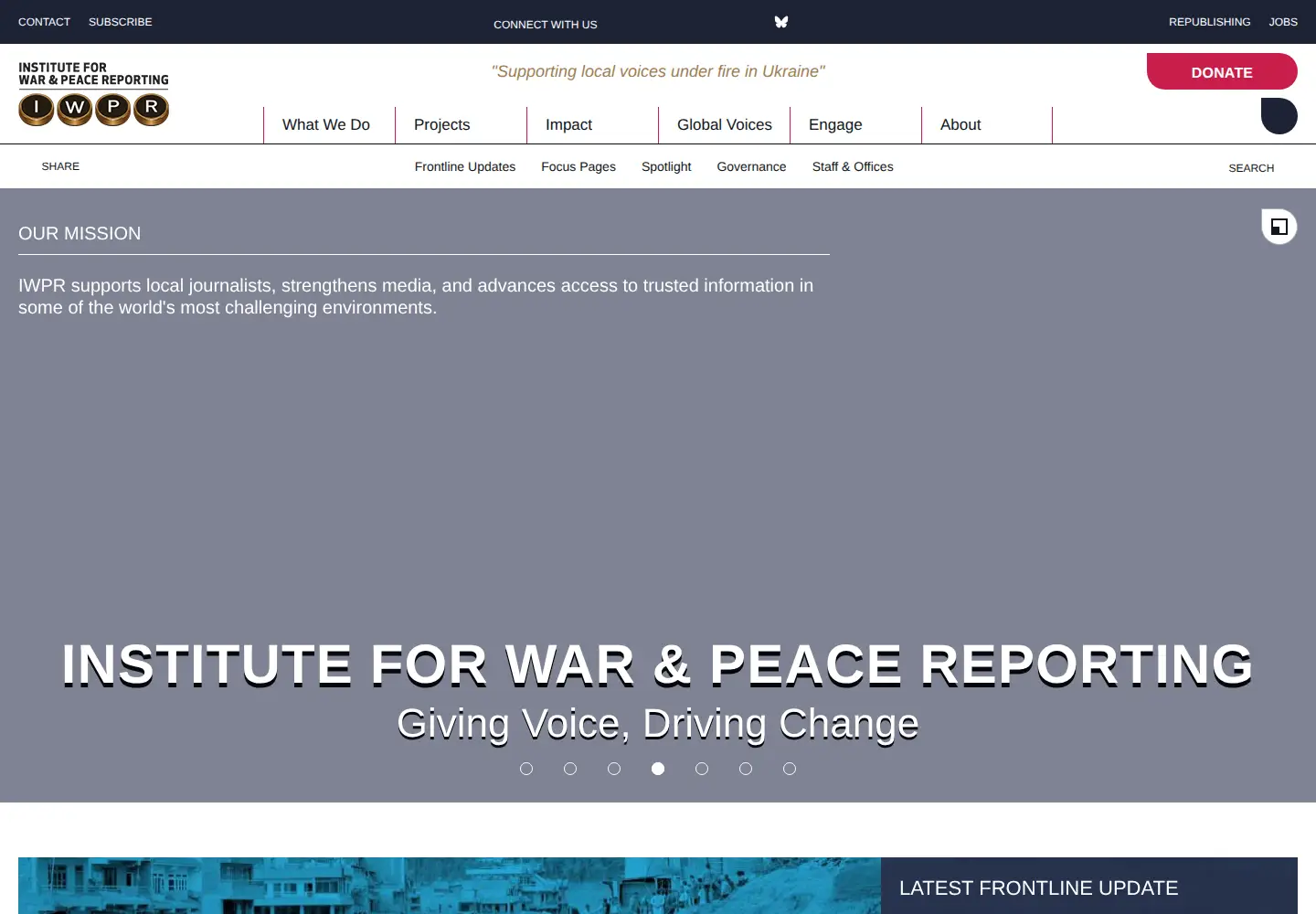Open Spotlight section

tap(666, 166)
